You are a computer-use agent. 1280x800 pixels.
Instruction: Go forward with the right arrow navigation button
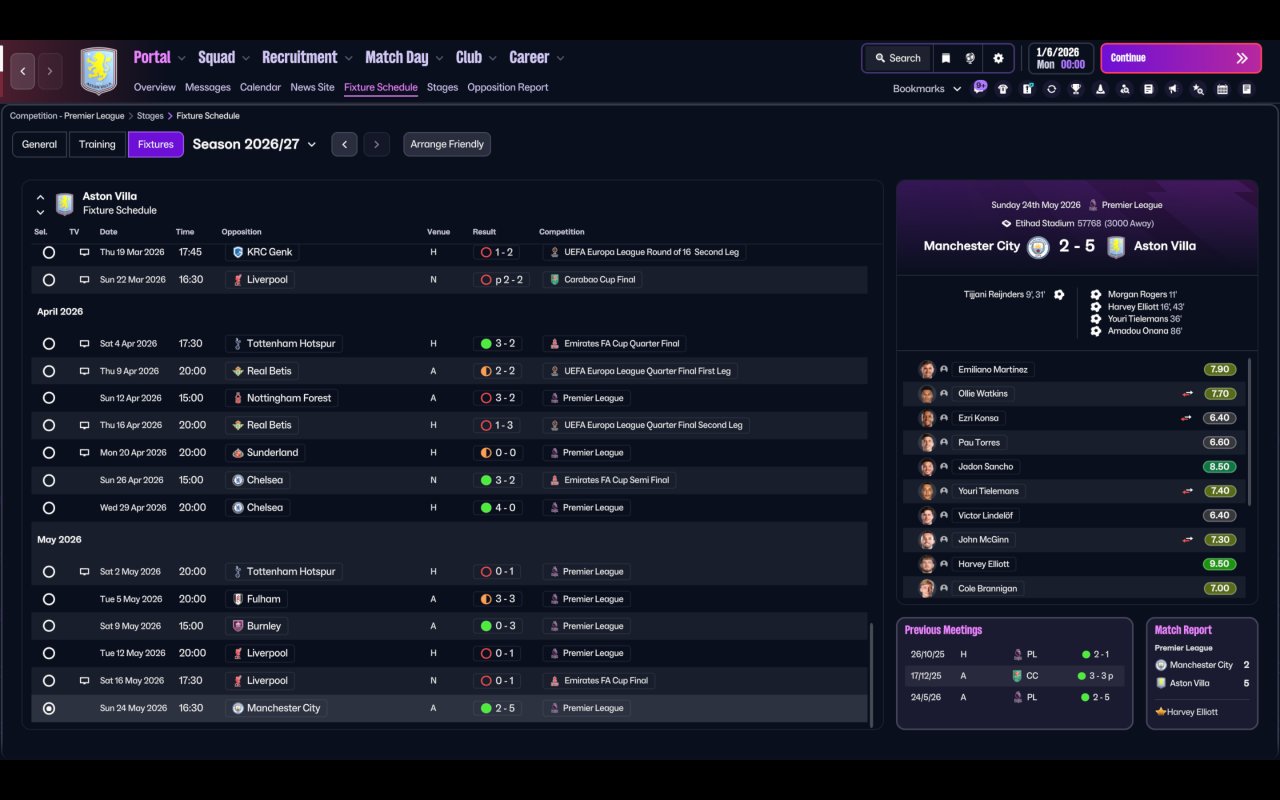(x=49, y=71)
